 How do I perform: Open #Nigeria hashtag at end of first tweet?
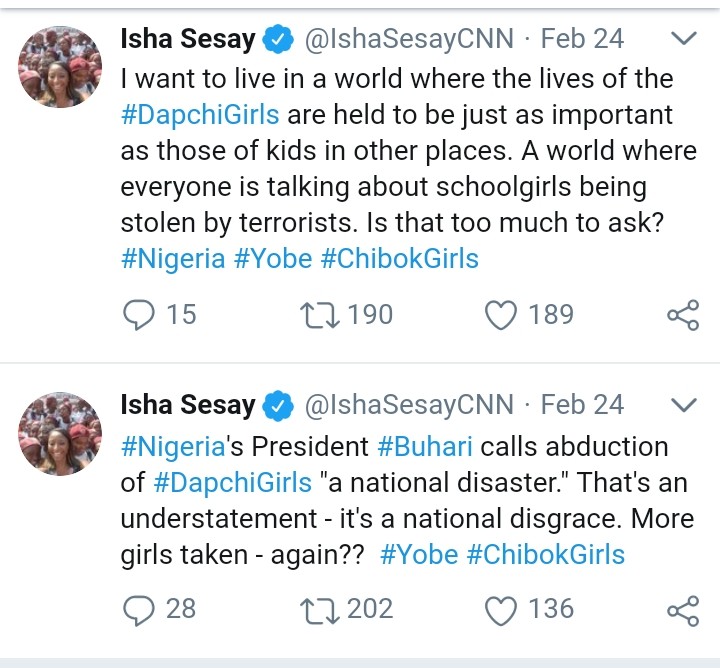point(173,258)
